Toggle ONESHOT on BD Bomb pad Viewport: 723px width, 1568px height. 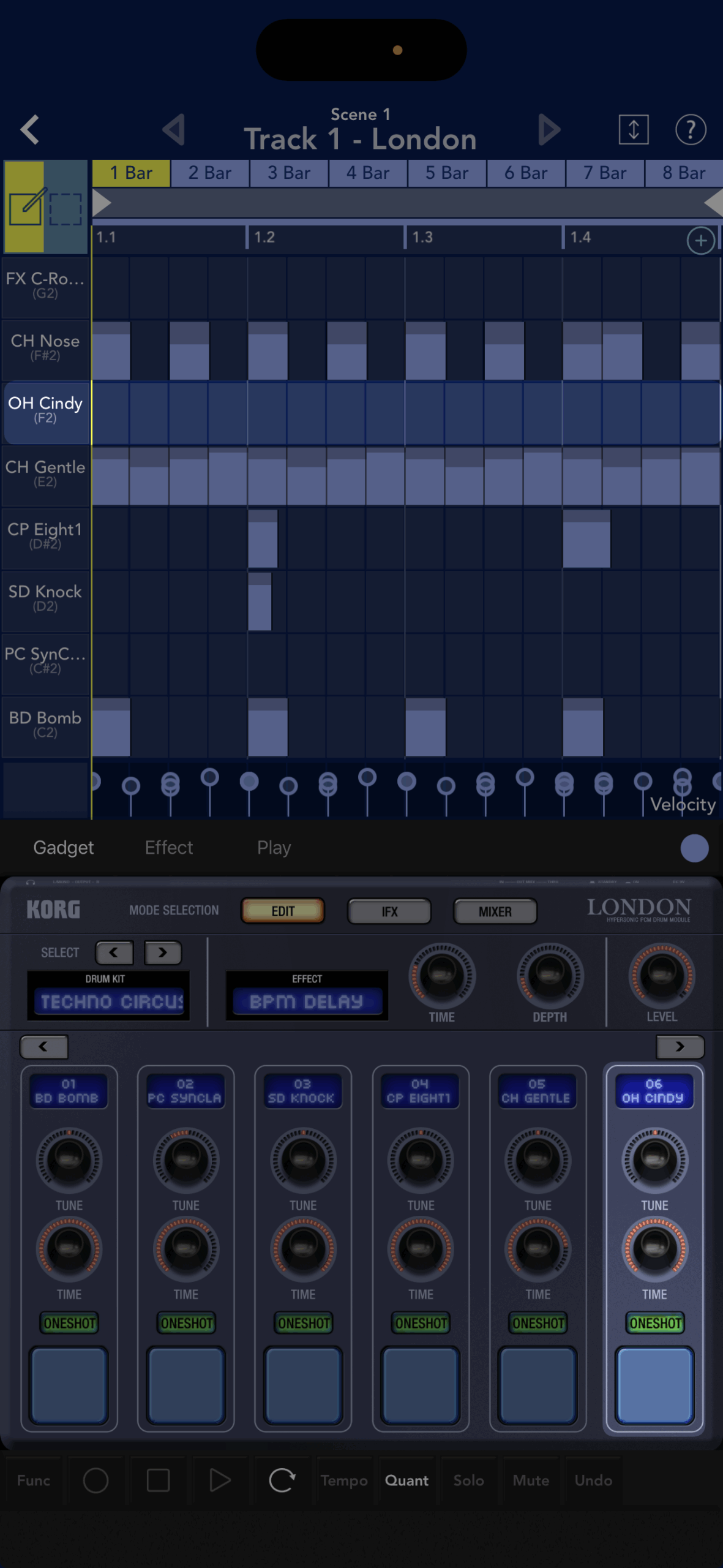69,1323
